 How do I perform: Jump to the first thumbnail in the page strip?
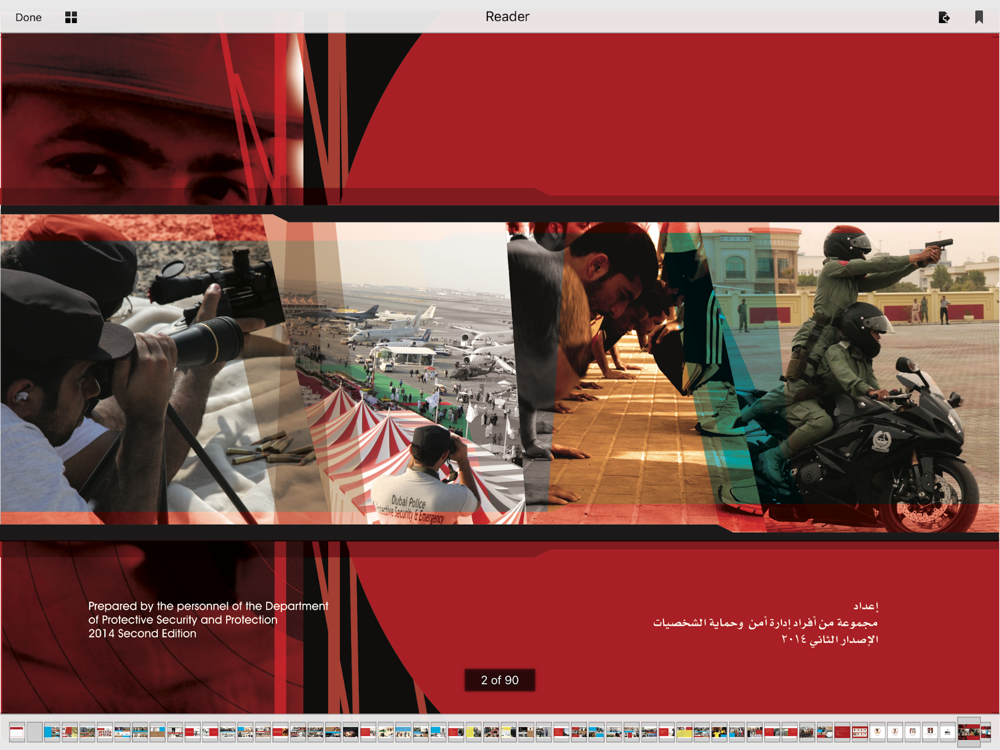coord(17,732)
